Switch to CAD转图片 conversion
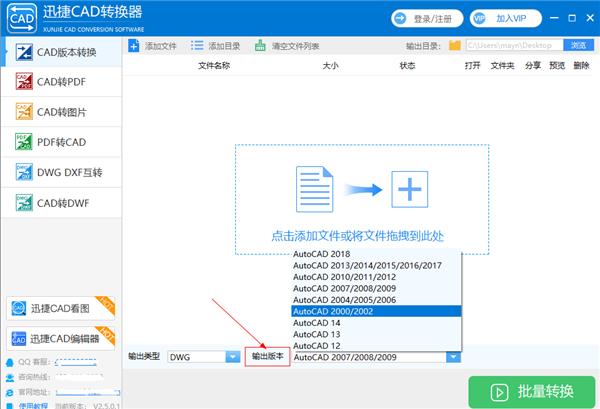 pyautogui.click(x=61, y=112)
